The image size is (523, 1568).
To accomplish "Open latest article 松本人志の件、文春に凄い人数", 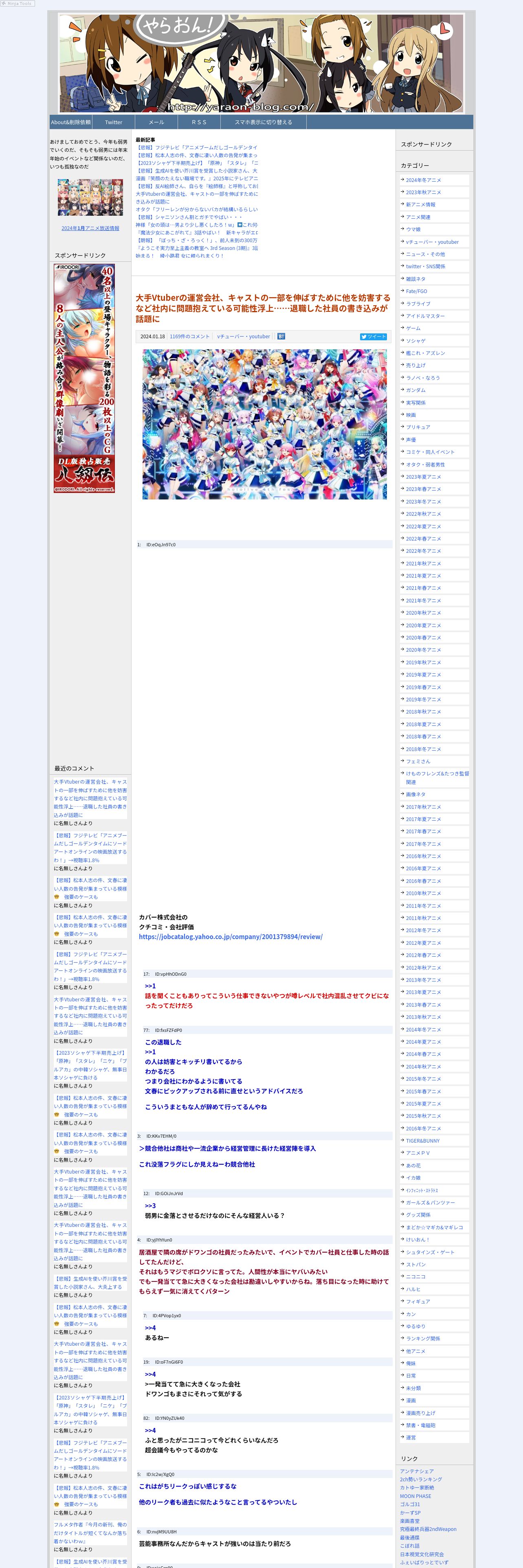I will click(x=197, y=155).
